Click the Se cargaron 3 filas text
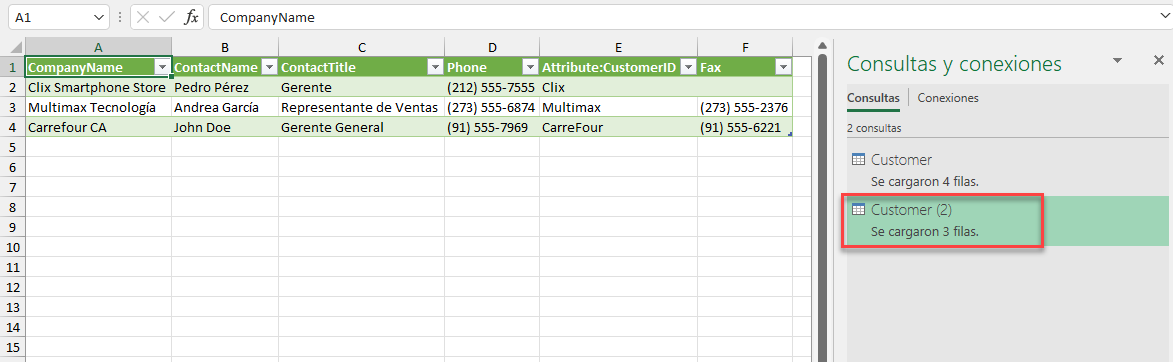This screenshot has height=362, width=1173. point(925,231)
